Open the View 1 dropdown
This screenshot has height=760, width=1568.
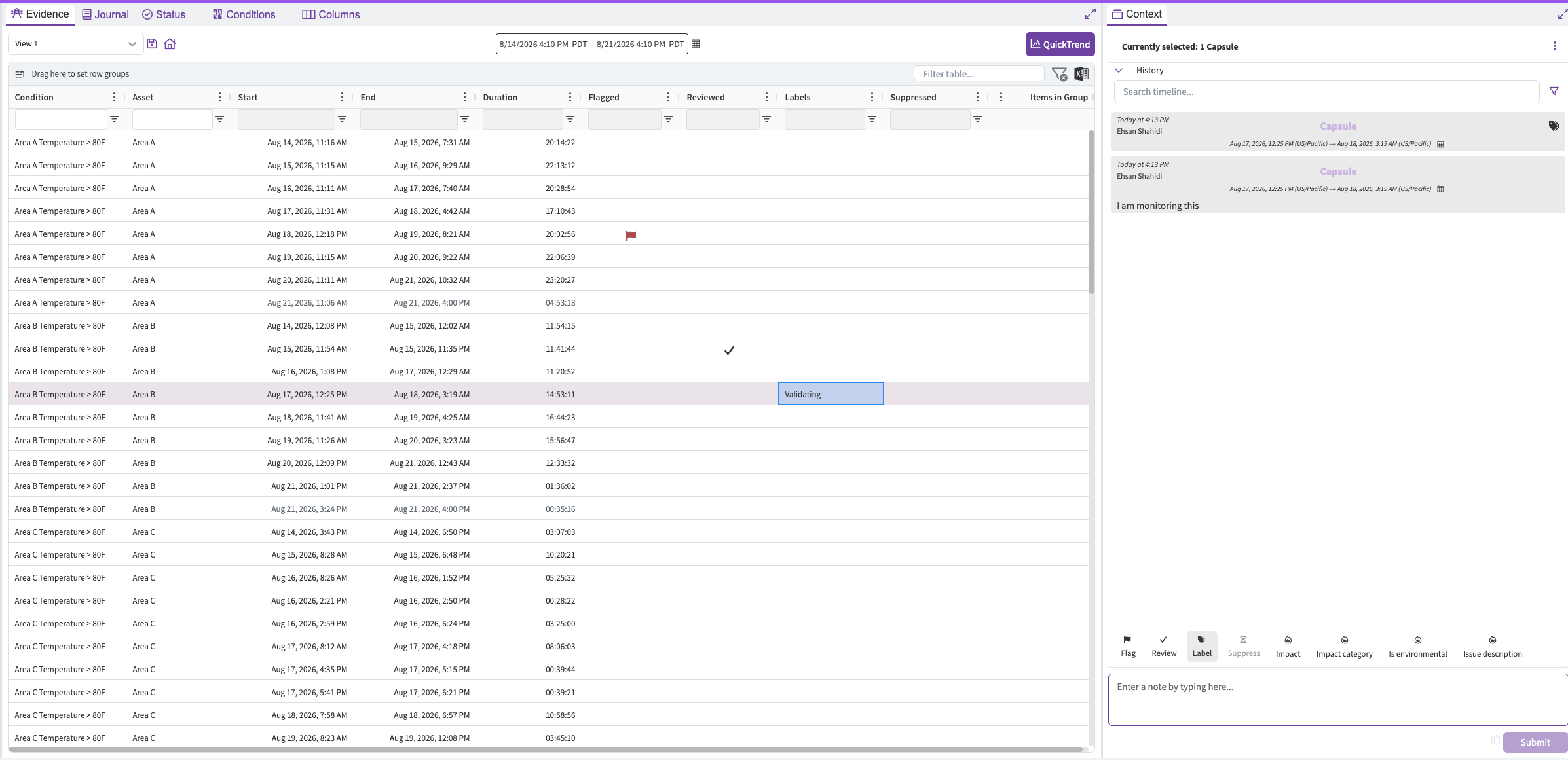75,44
